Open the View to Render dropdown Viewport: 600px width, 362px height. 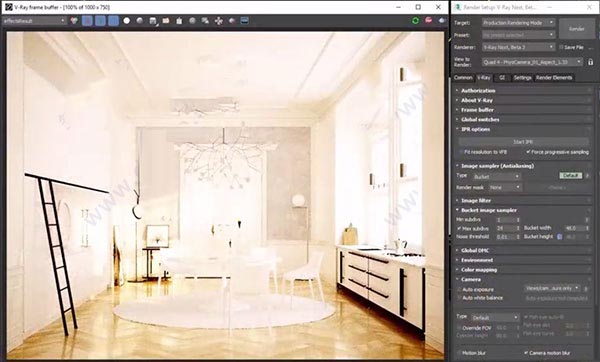coord(532,62)
